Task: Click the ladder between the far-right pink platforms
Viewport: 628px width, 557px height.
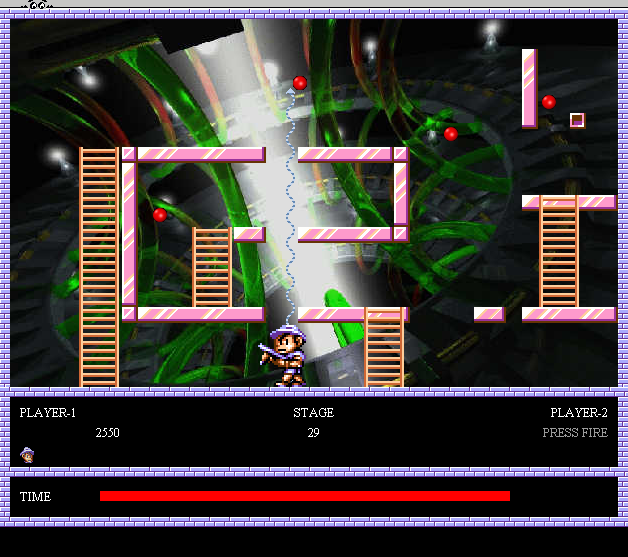Action: (x=559, y=251)
